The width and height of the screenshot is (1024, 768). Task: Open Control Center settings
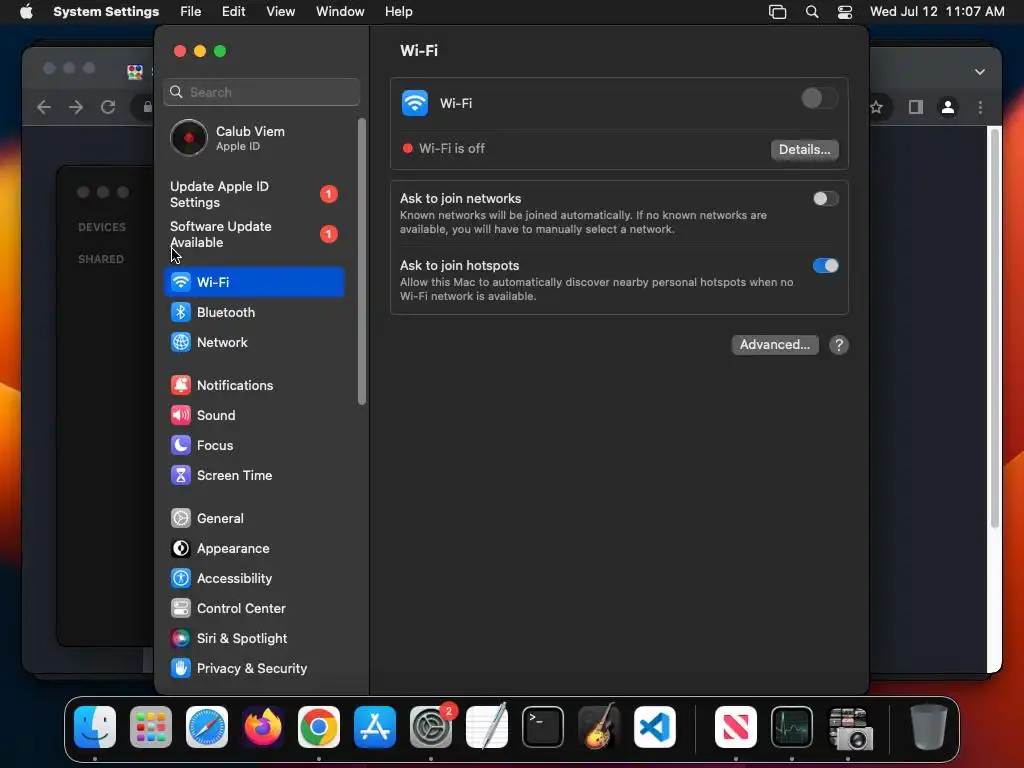pyautogui.click(x=255, y=609)
